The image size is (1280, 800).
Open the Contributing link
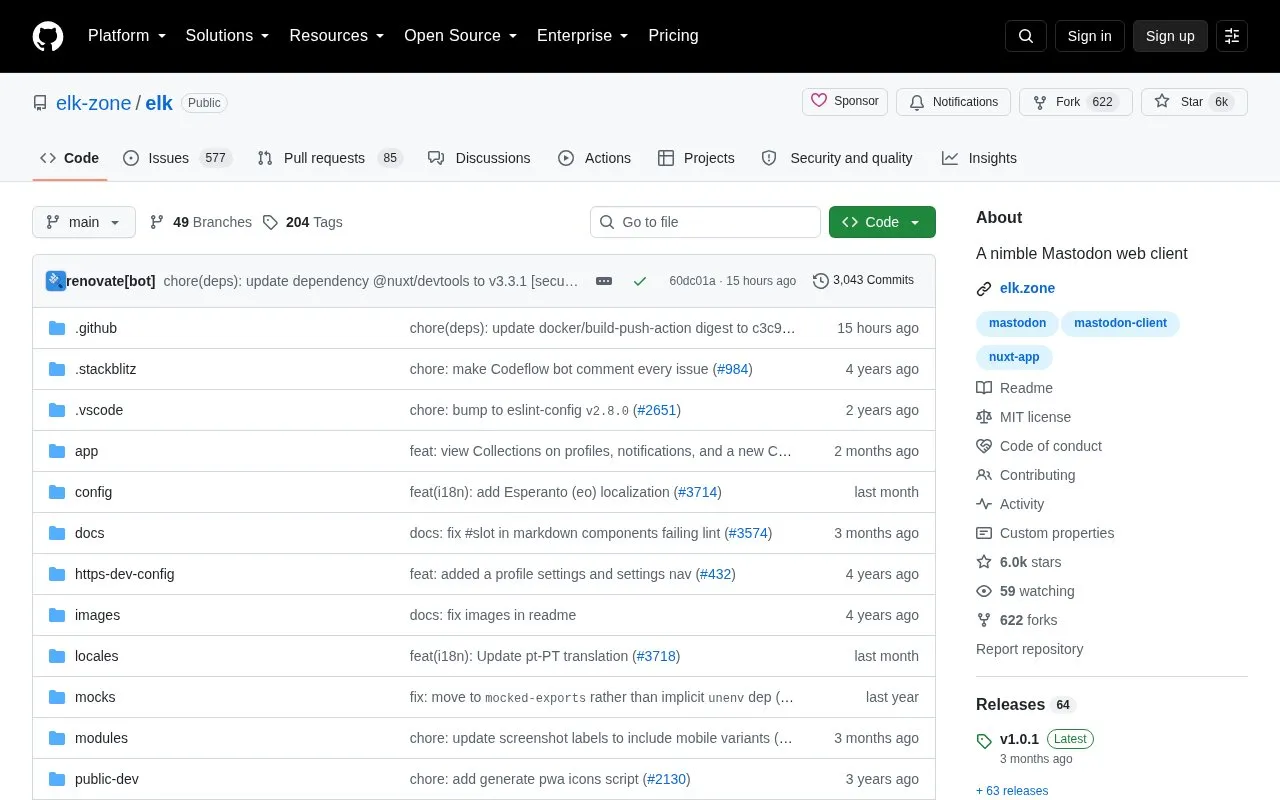click(1026, 475)
